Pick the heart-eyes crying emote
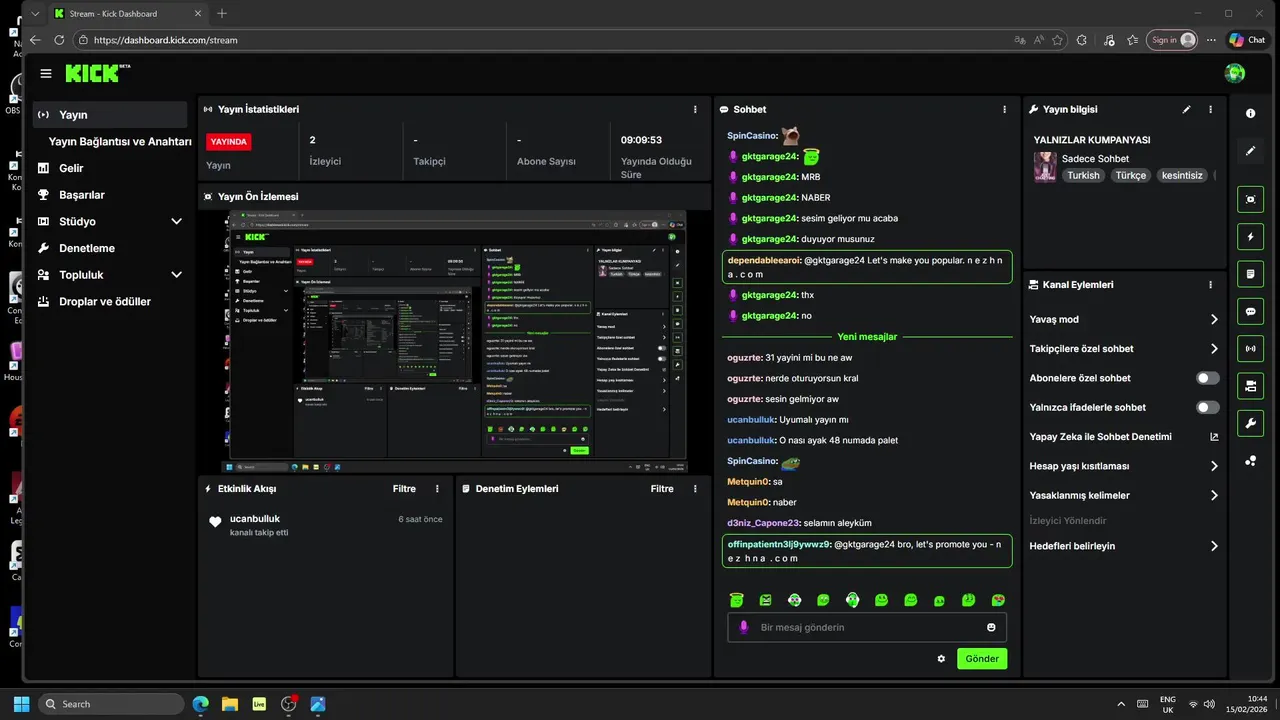 click(x=998, y=600)
